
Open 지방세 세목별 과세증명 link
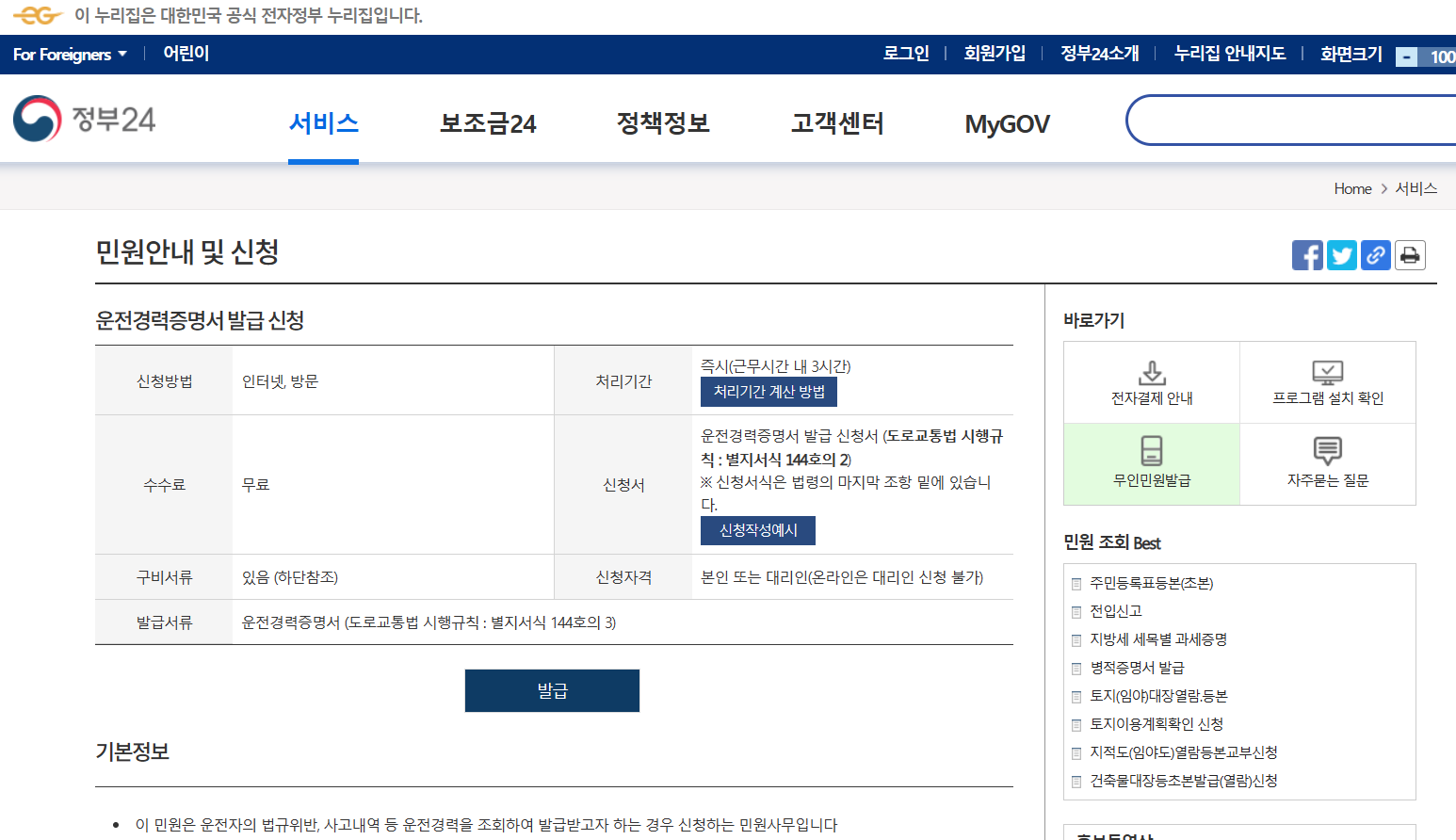[1158, 639]
